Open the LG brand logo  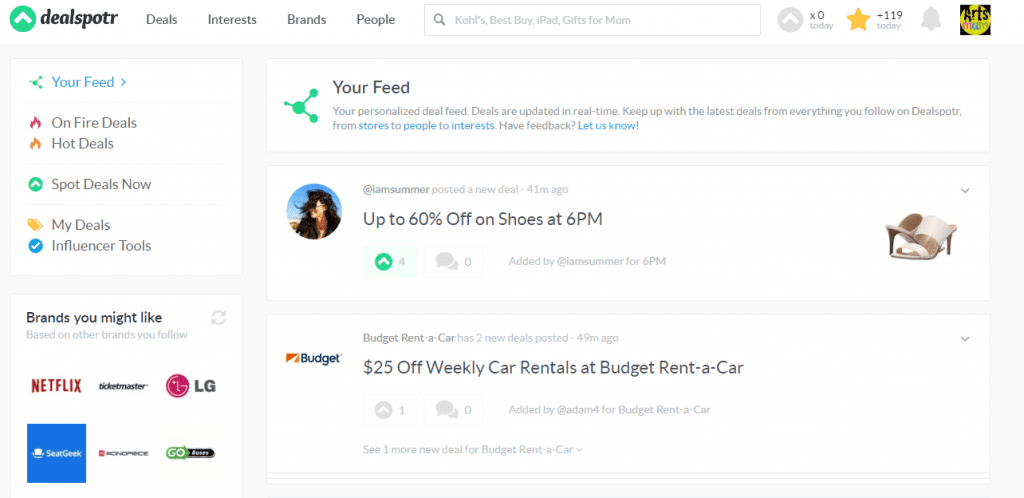[x=191, y=386]
